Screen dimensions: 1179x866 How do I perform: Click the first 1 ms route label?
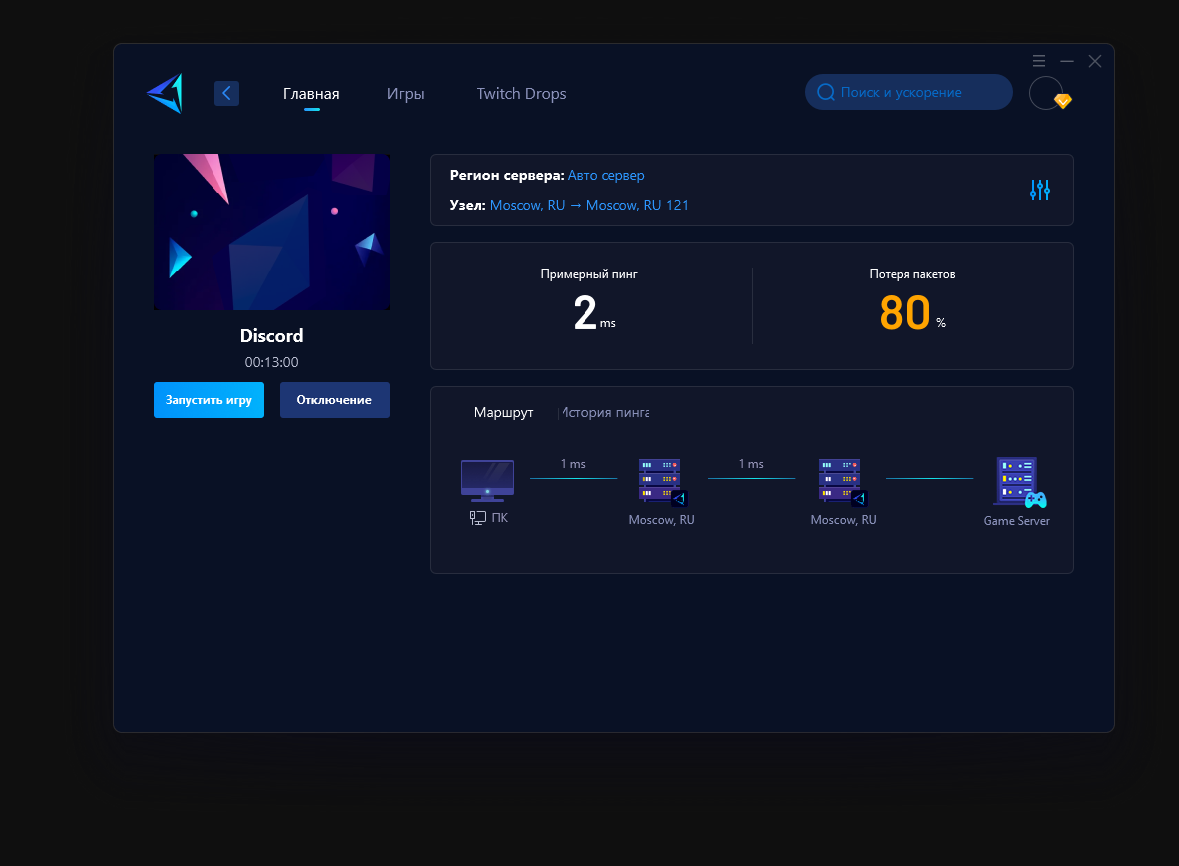coord(573,464)
